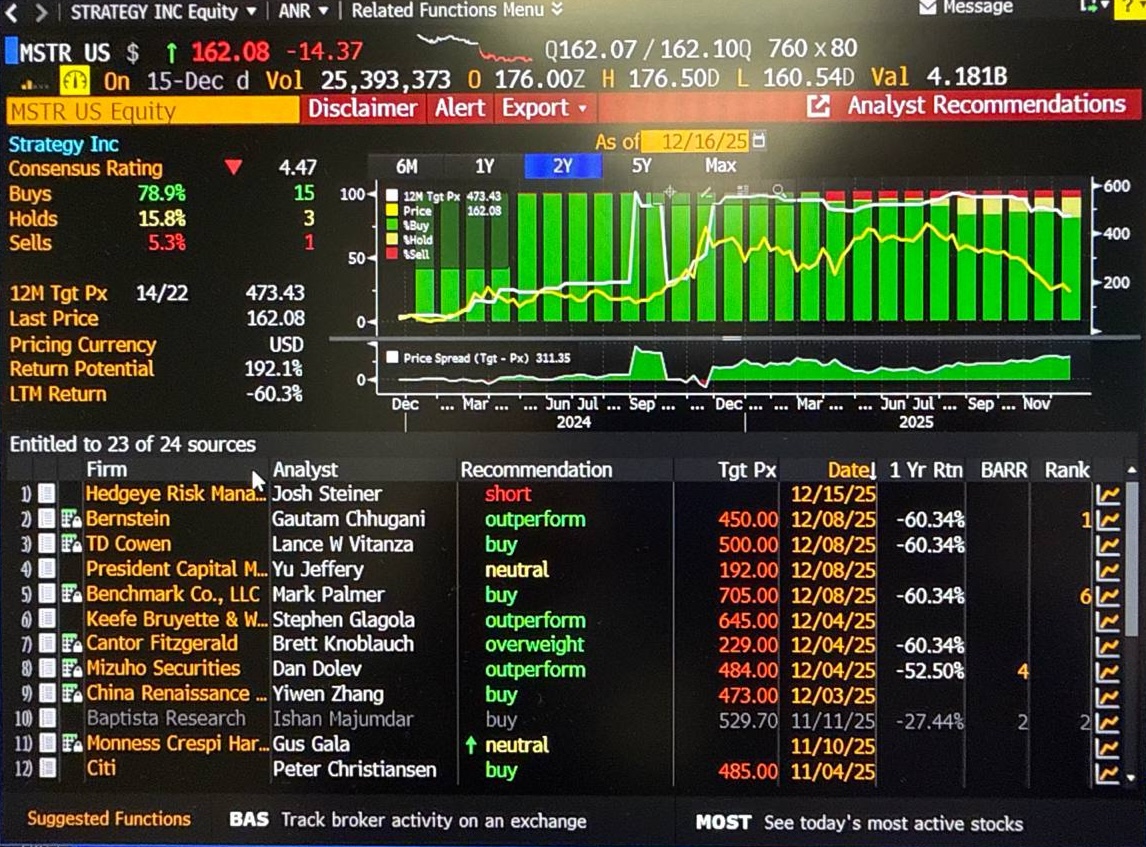Screen dimensions: 1146x847
Task: Click the red %Sell legend swatch
Action: pos(392,254)
